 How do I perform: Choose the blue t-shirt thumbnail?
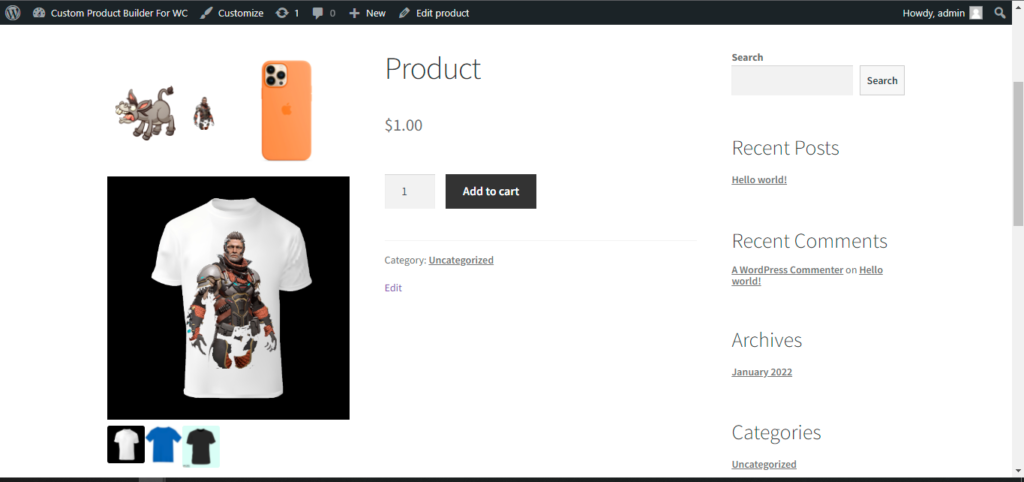pos(163,445)
